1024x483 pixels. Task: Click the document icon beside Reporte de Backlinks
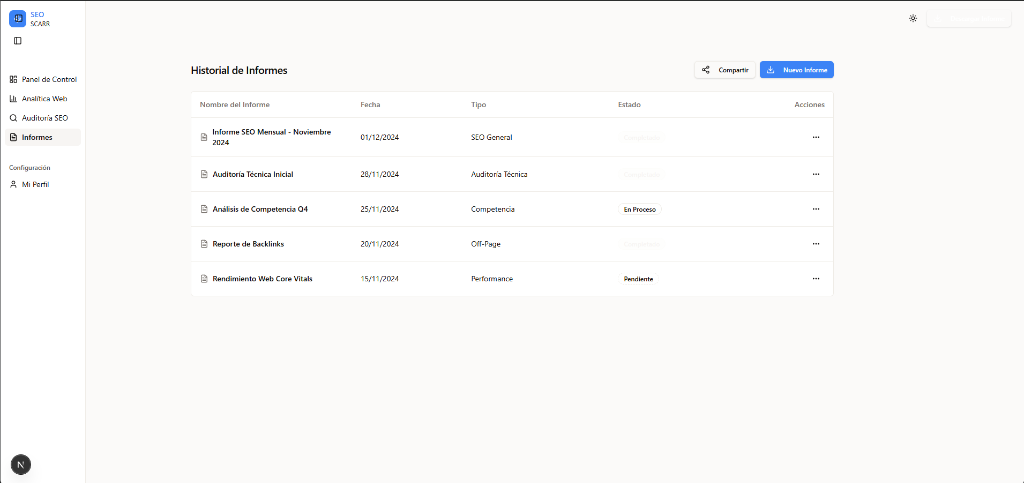(204, 244)
